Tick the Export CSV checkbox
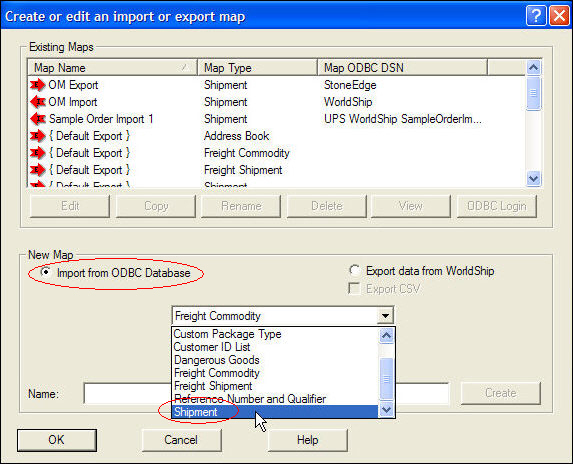 point(354,289)
